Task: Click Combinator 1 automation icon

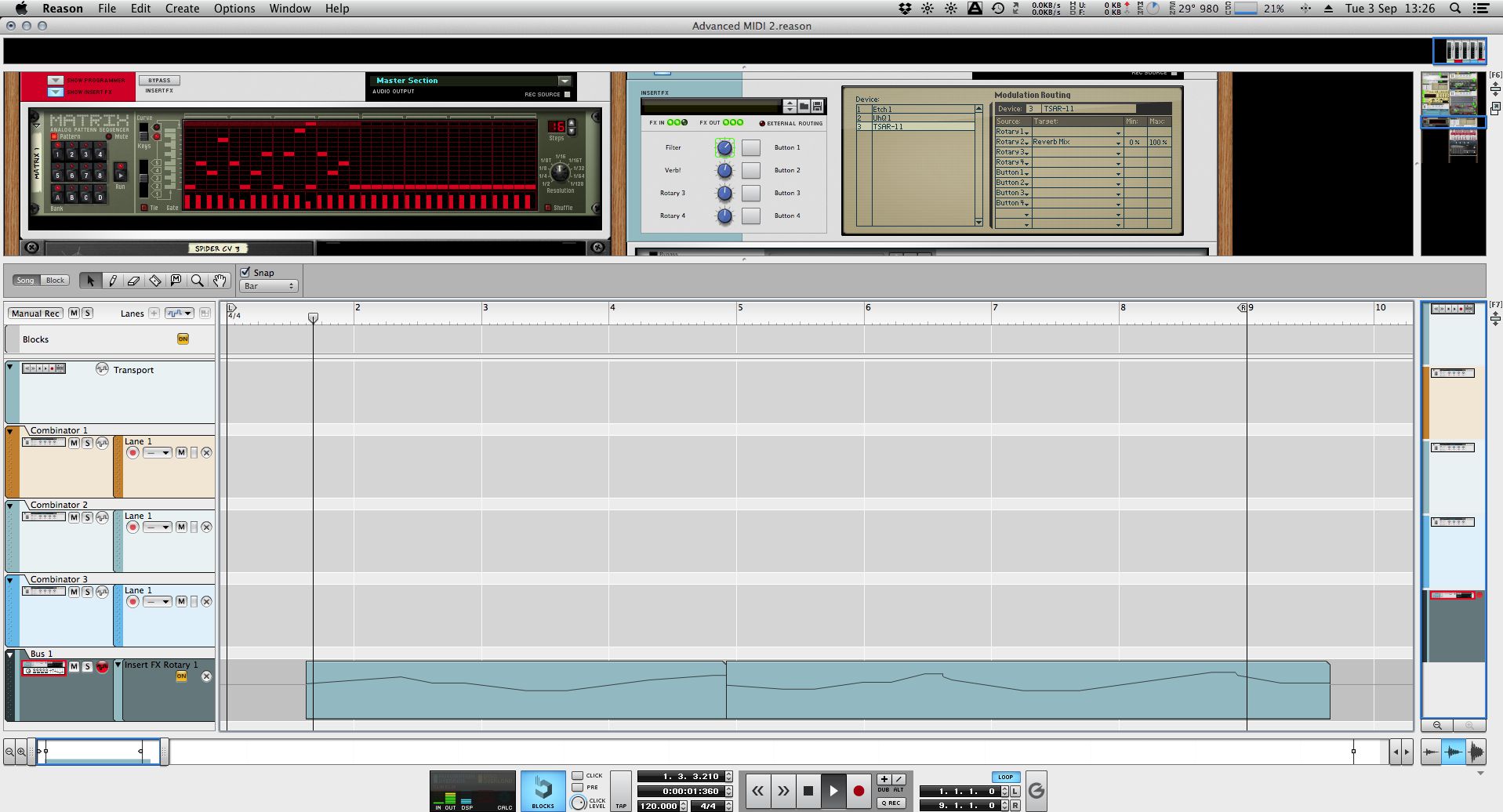Action: click(102, 443)
